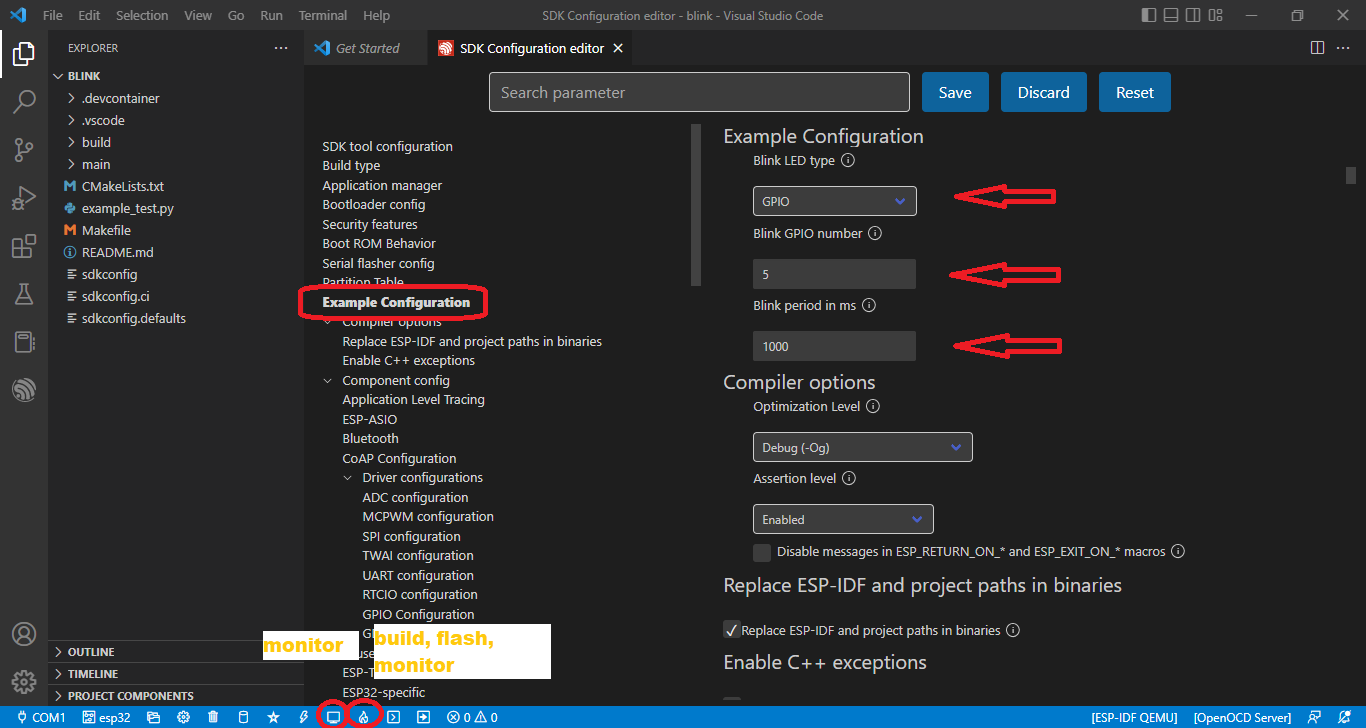Open the Run and Debug view
This screenshot has width=1366, height=728.
[x=24, y=198]
